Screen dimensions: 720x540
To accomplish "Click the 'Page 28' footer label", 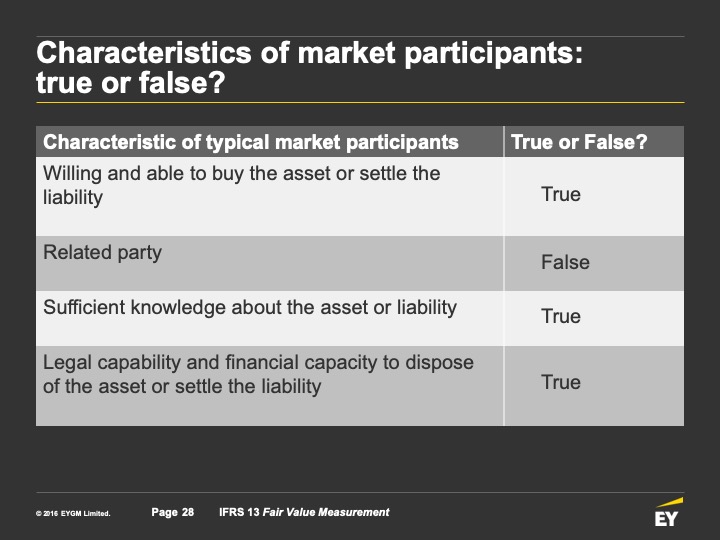I will [x=173, y=512].
